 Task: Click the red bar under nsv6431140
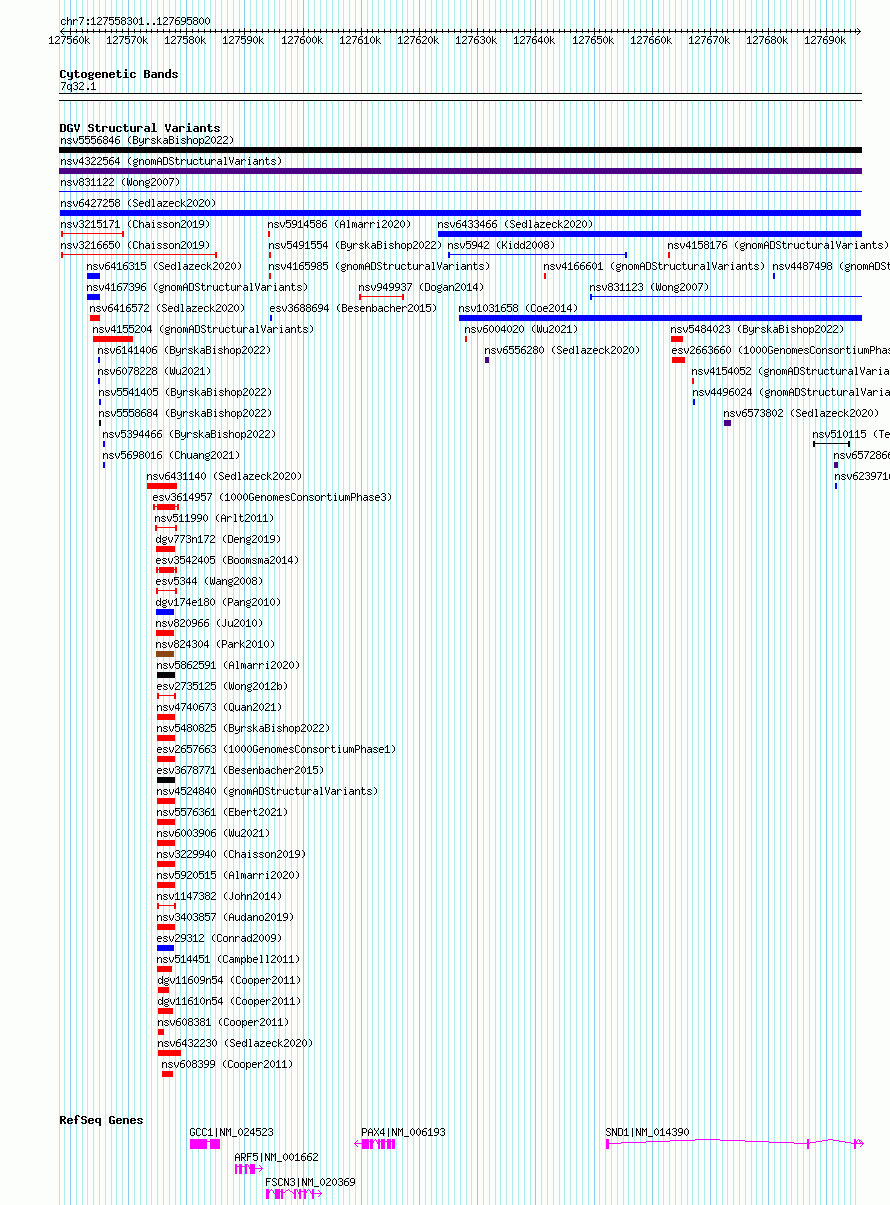162,486
